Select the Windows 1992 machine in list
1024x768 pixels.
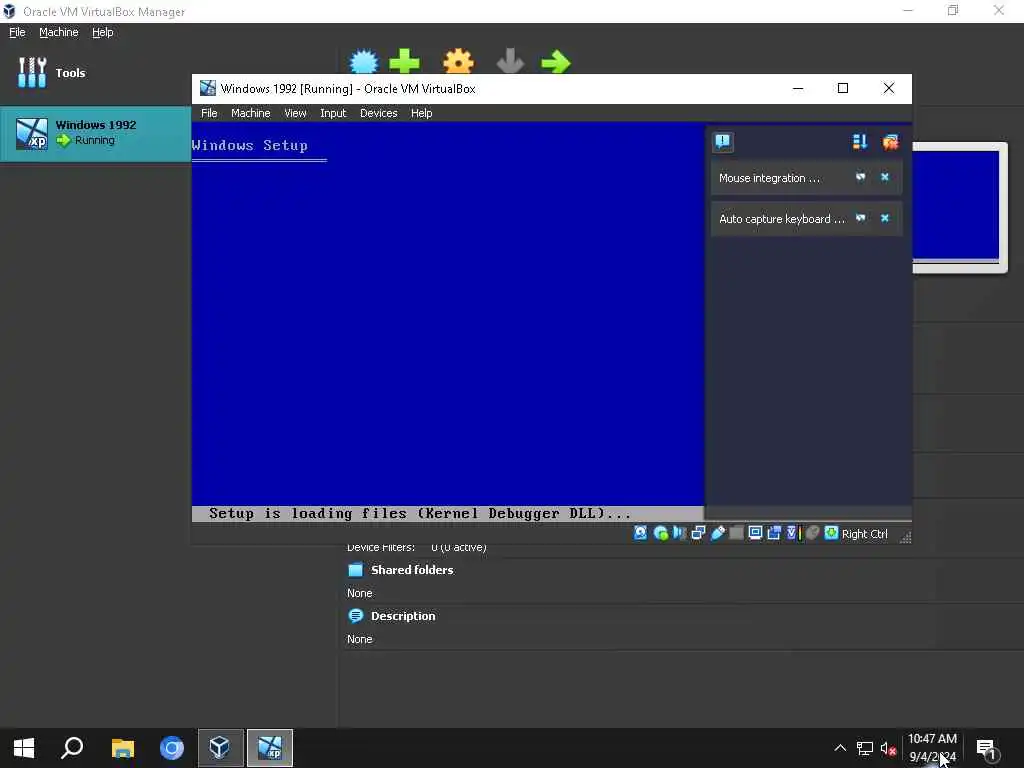click(x=95, y=133)
